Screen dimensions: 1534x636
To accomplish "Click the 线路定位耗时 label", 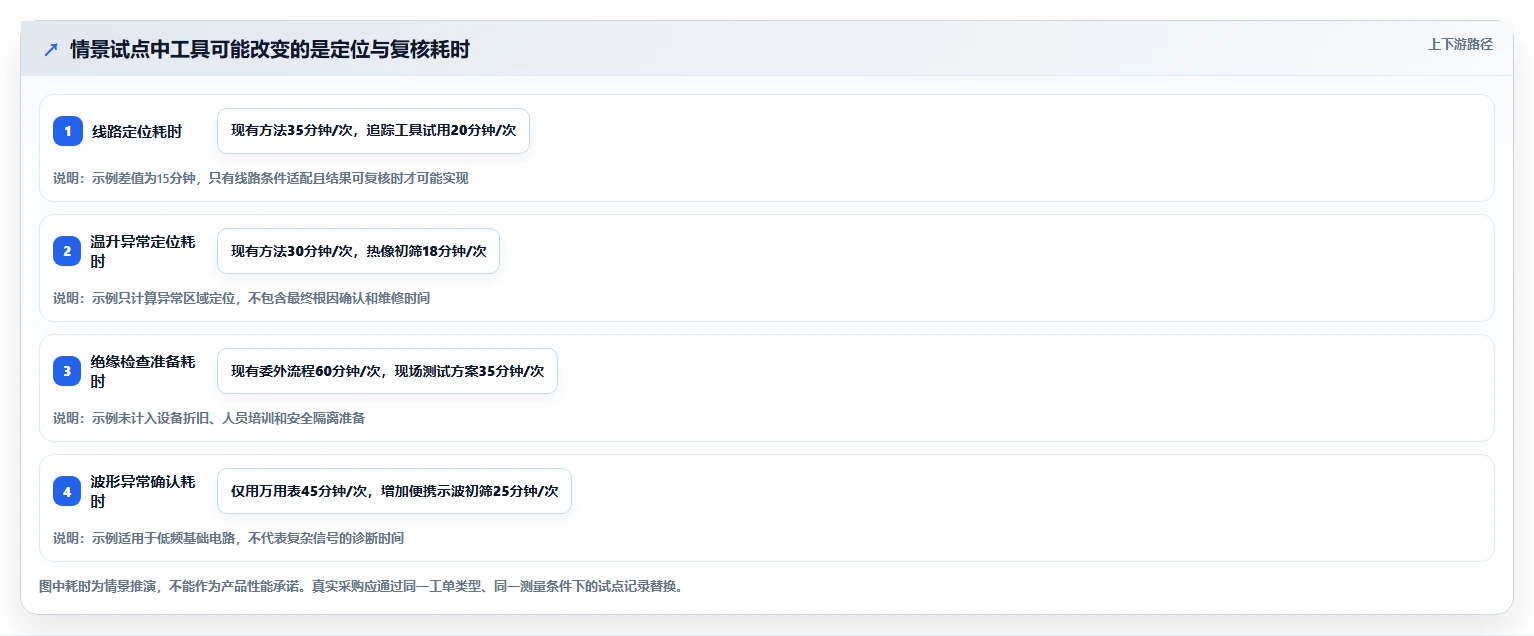I will [137, 131].
